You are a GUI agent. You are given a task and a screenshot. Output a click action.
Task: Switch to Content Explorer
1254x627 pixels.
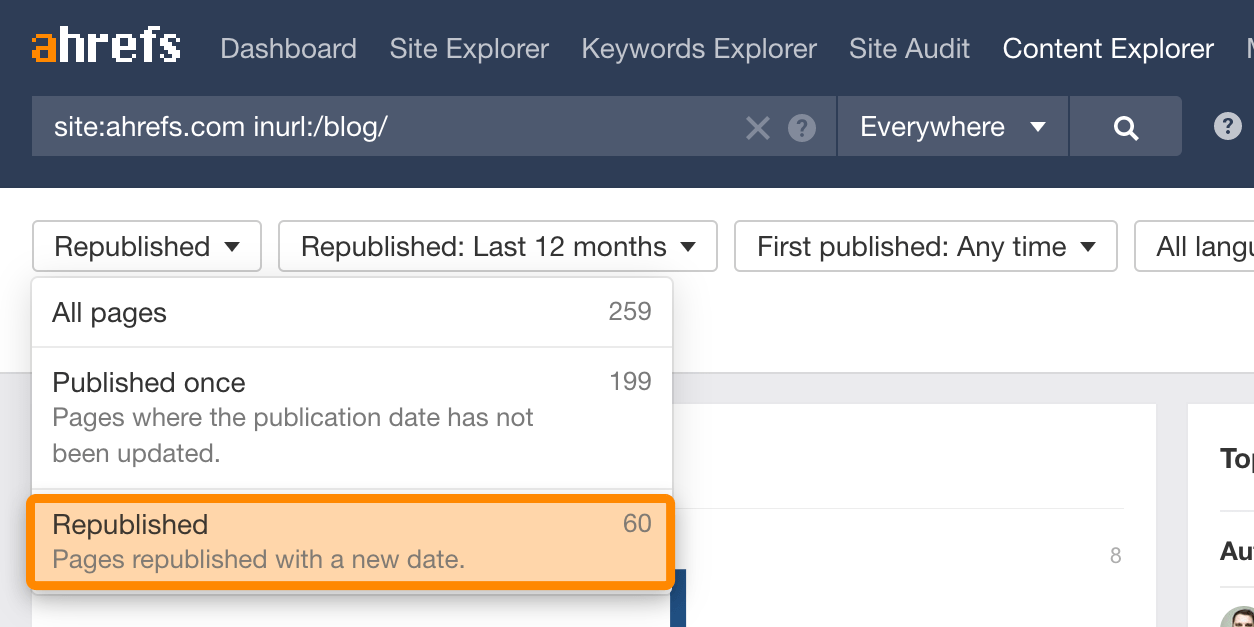pyautogui.click(x=1108, y=49)
